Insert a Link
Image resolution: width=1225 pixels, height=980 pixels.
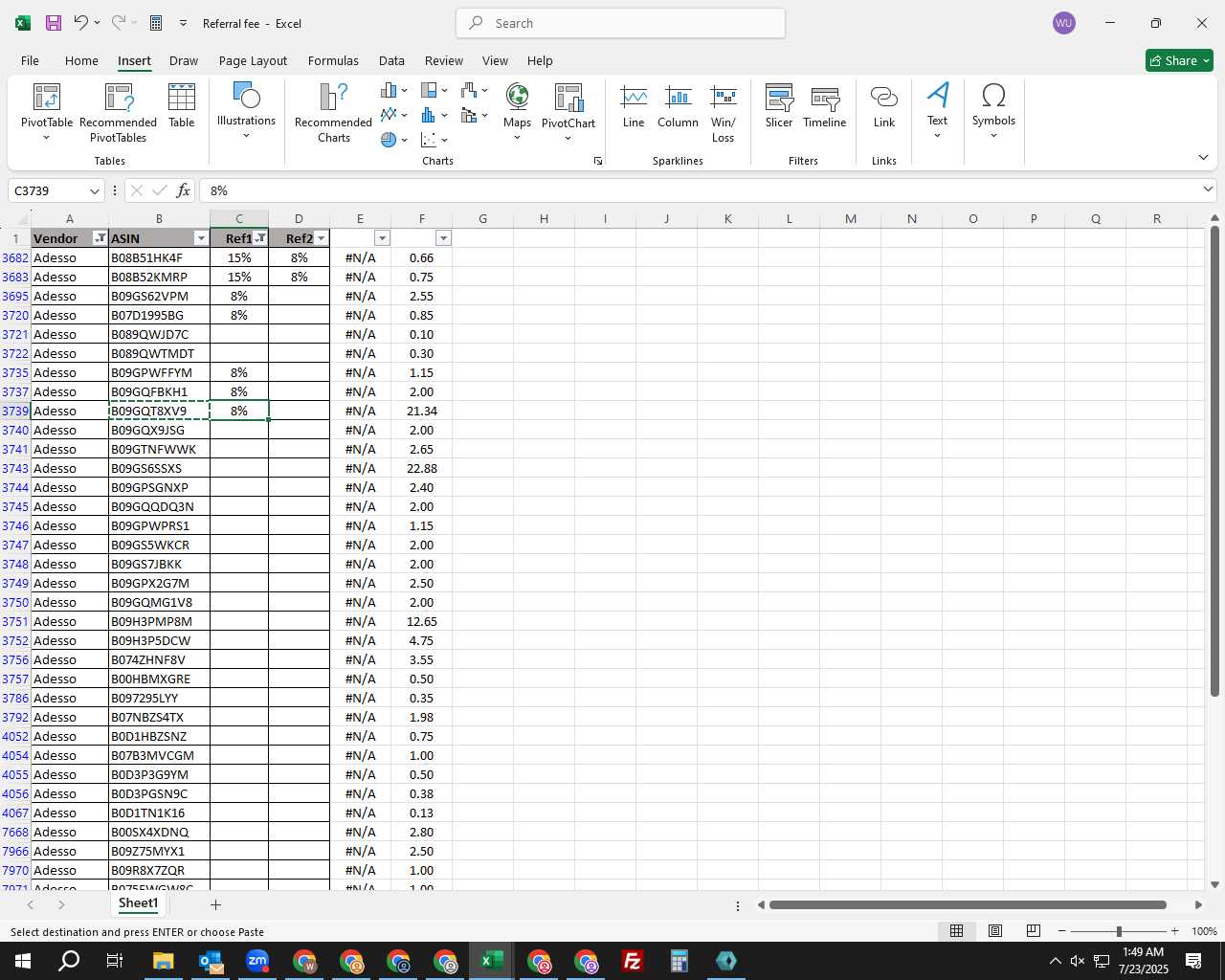pos(884,106)
